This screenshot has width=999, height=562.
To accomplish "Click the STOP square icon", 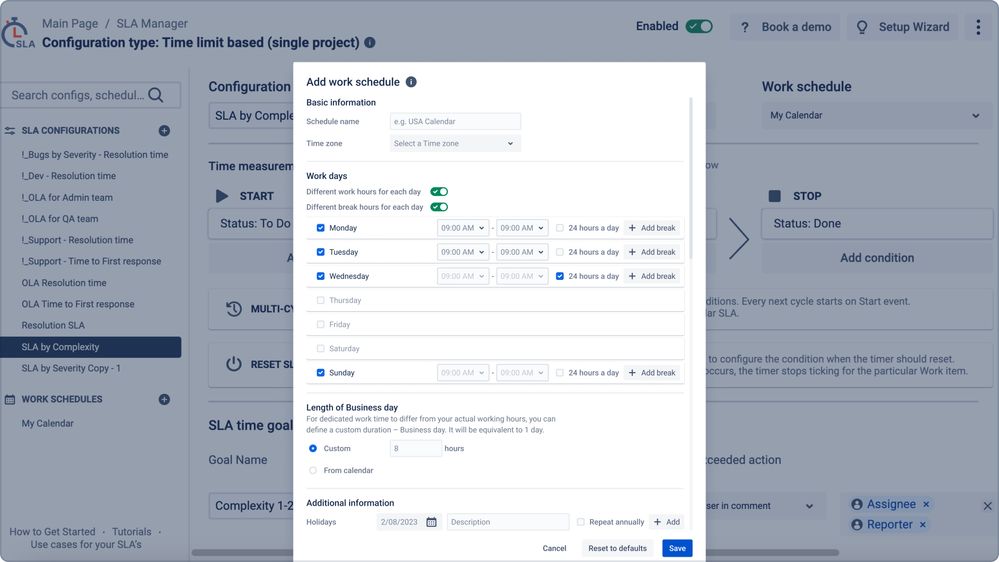I will tap(775, 196).
